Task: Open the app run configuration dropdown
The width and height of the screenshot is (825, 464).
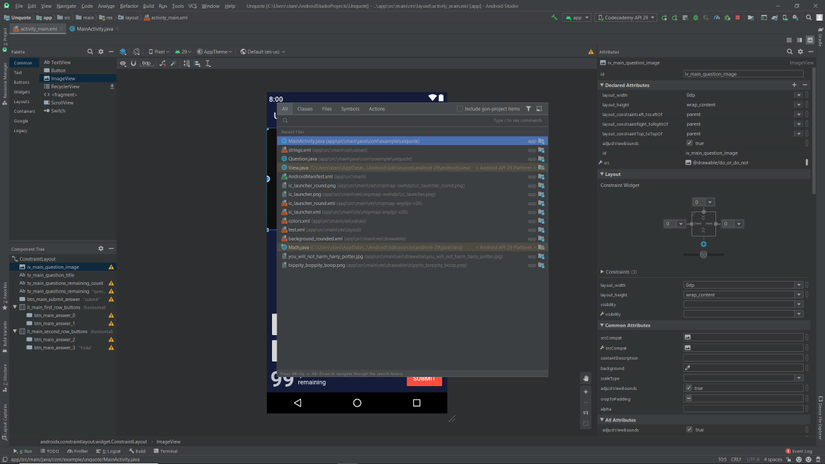Action: pyautogui.click(x=577, y=17)
